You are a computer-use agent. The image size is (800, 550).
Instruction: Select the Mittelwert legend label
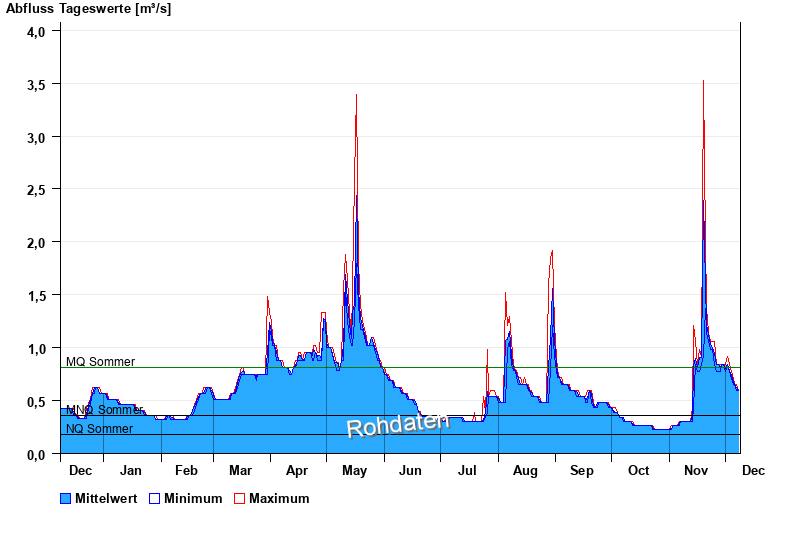[106, 498]
